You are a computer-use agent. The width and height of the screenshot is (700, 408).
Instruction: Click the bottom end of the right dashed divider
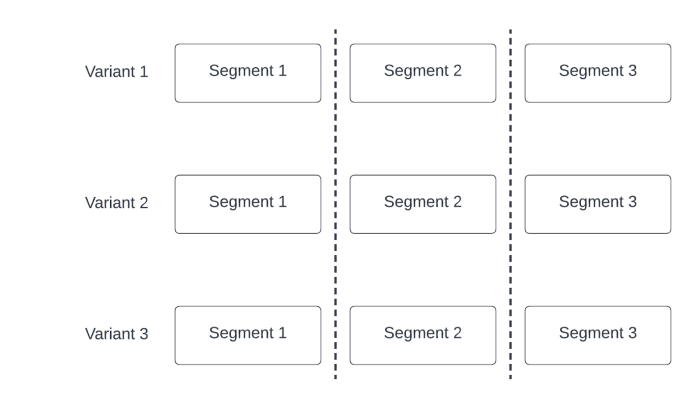point(510,376)
